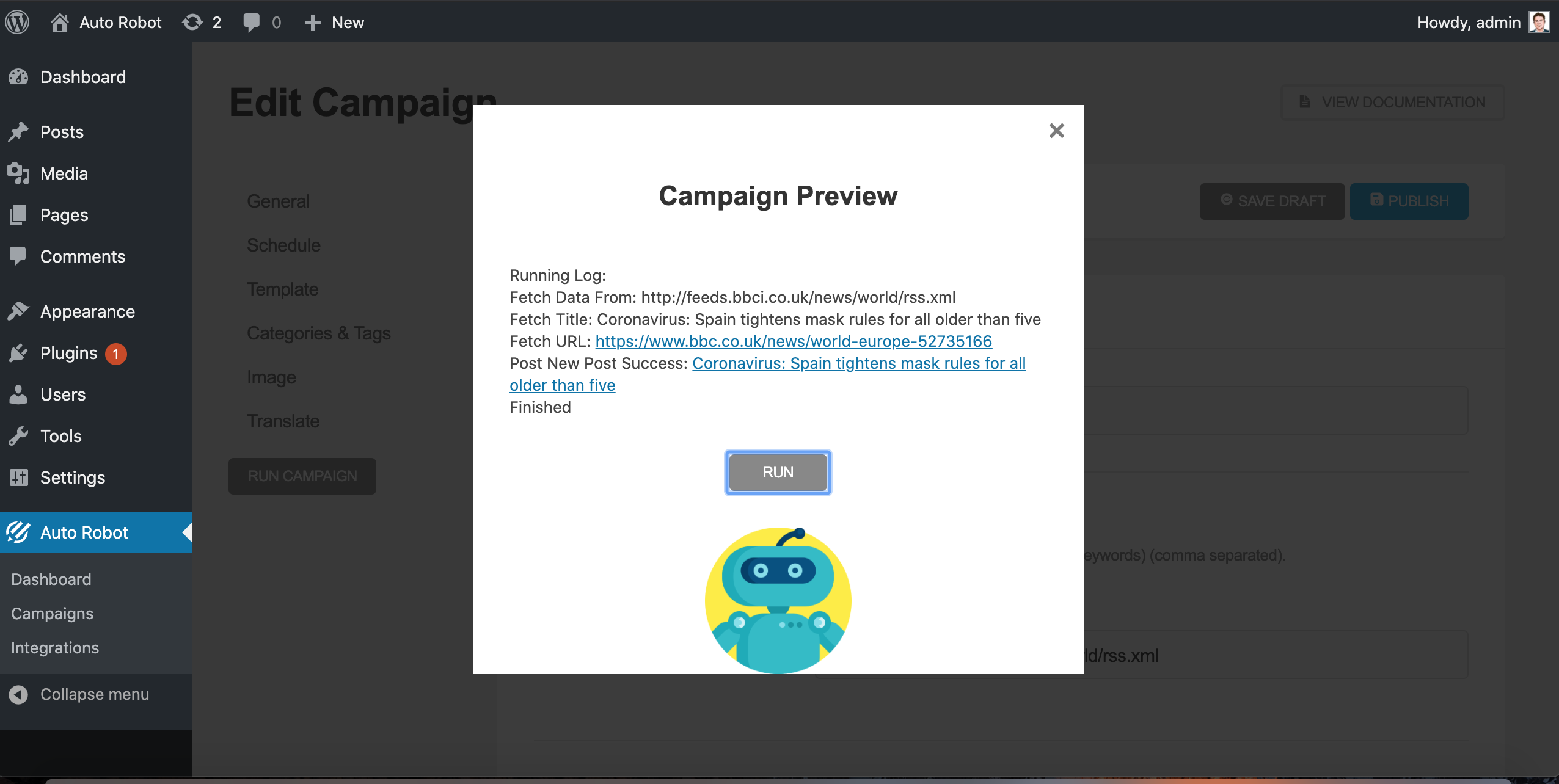Click the main Dashboard sidebar item
Screen dimensions: 1559x784
83,77
